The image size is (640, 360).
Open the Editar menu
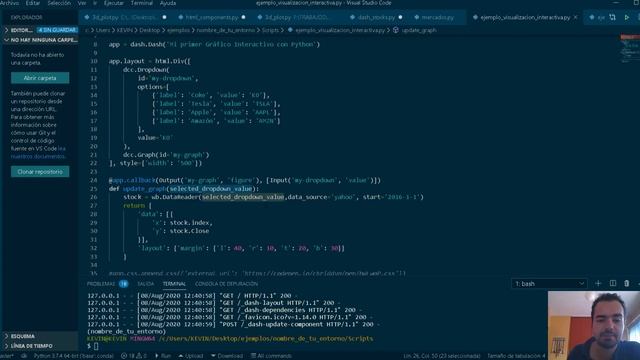click(33, 3)
